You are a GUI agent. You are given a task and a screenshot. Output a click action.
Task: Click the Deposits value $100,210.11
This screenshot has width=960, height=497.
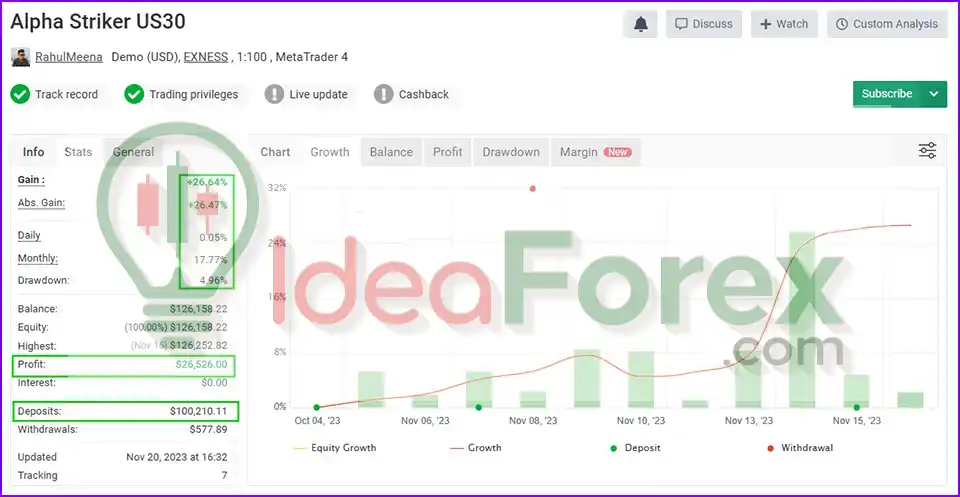[198, 411]
